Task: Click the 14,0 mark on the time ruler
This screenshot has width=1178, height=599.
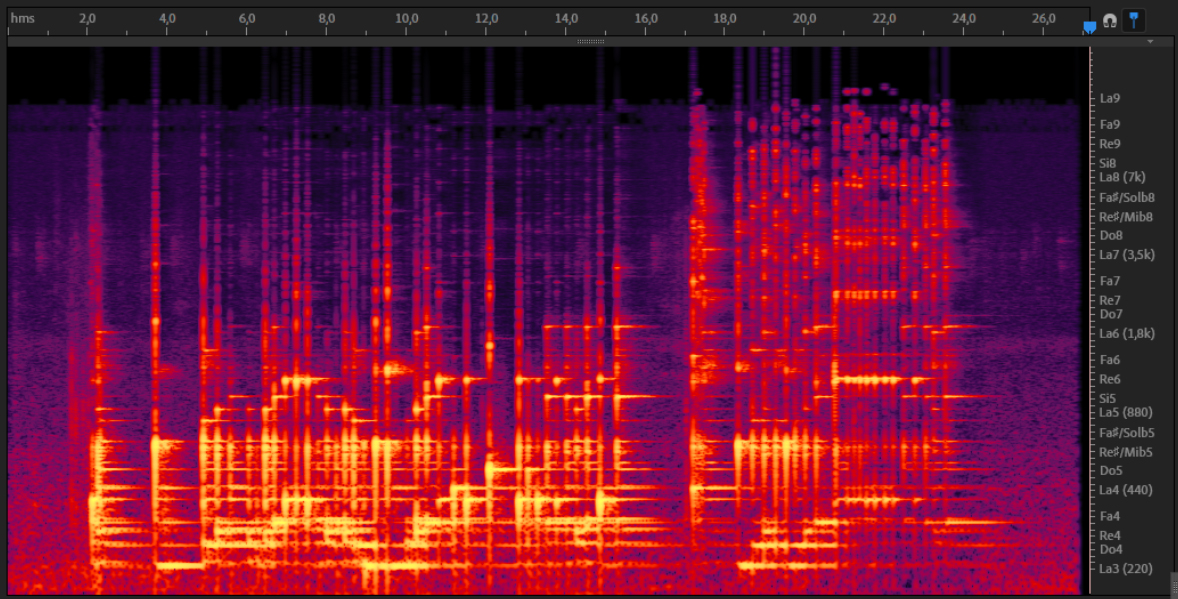Action: [566, 18]
